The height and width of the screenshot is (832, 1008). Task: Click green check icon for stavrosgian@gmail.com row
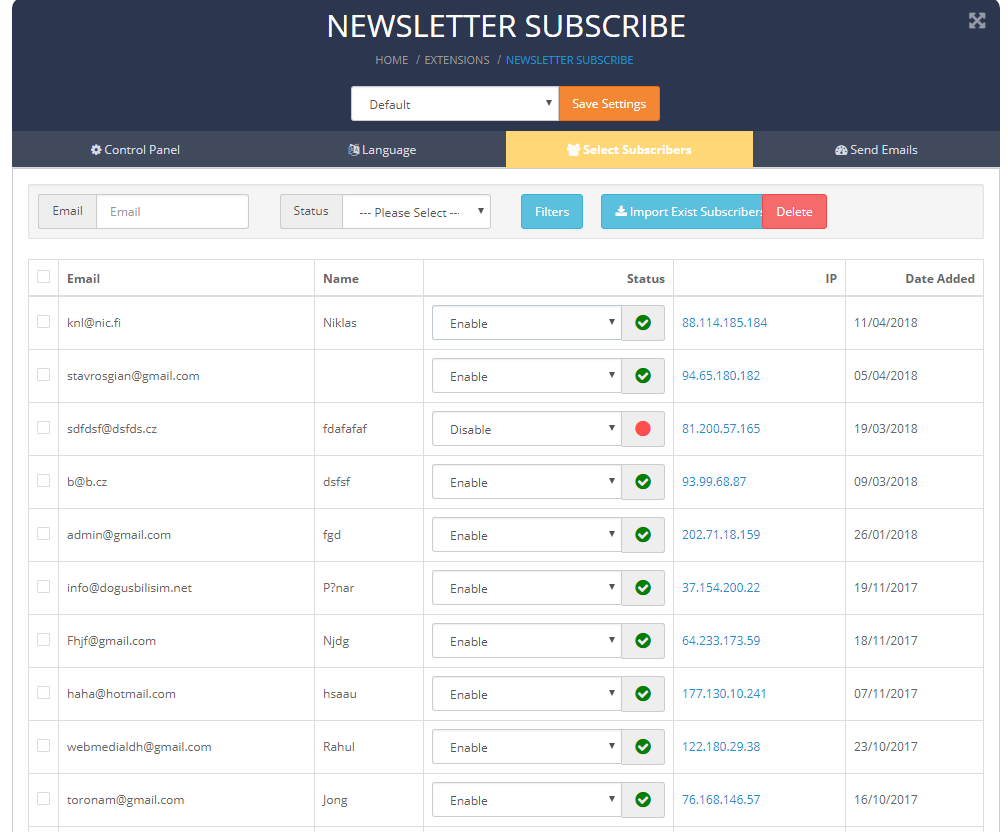point(643,376)
